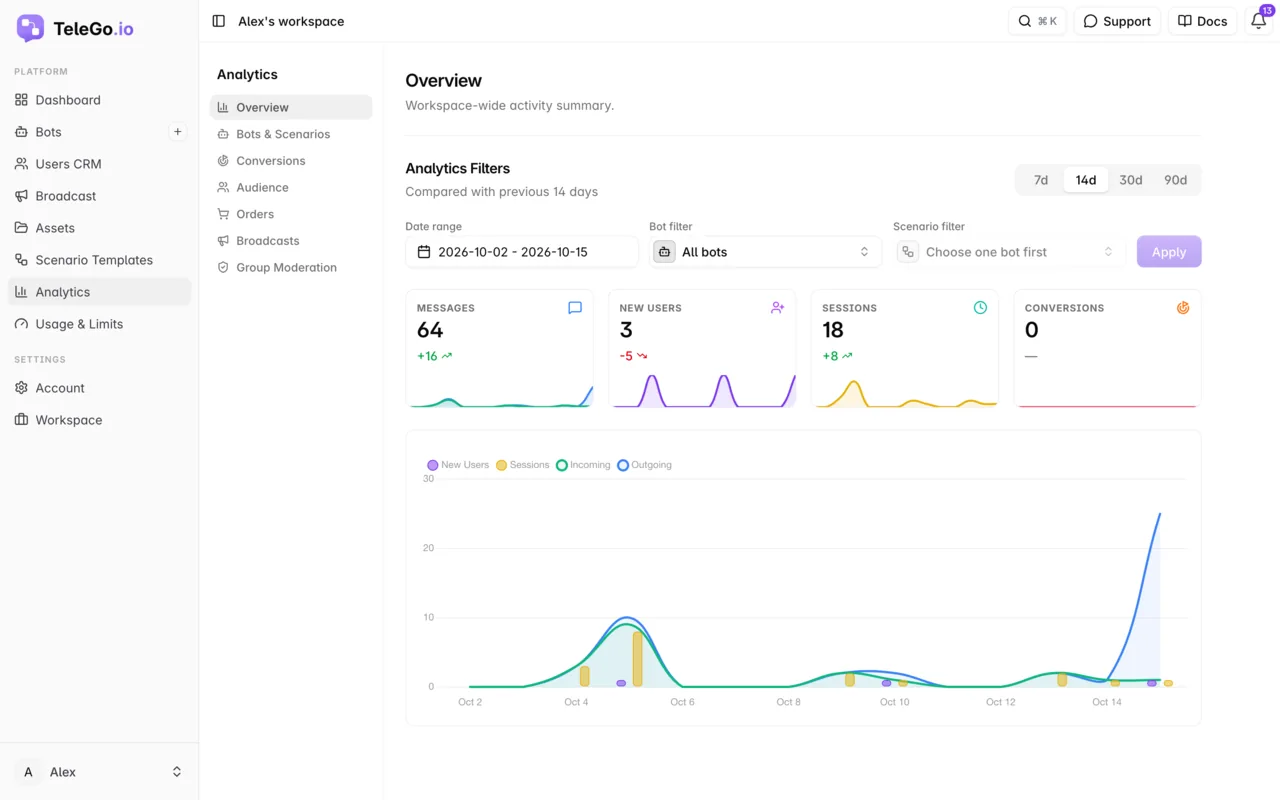This screenshot has height=800, width=1280.
Task: Click the Account gear icon
Action: (x=21, y=388)
